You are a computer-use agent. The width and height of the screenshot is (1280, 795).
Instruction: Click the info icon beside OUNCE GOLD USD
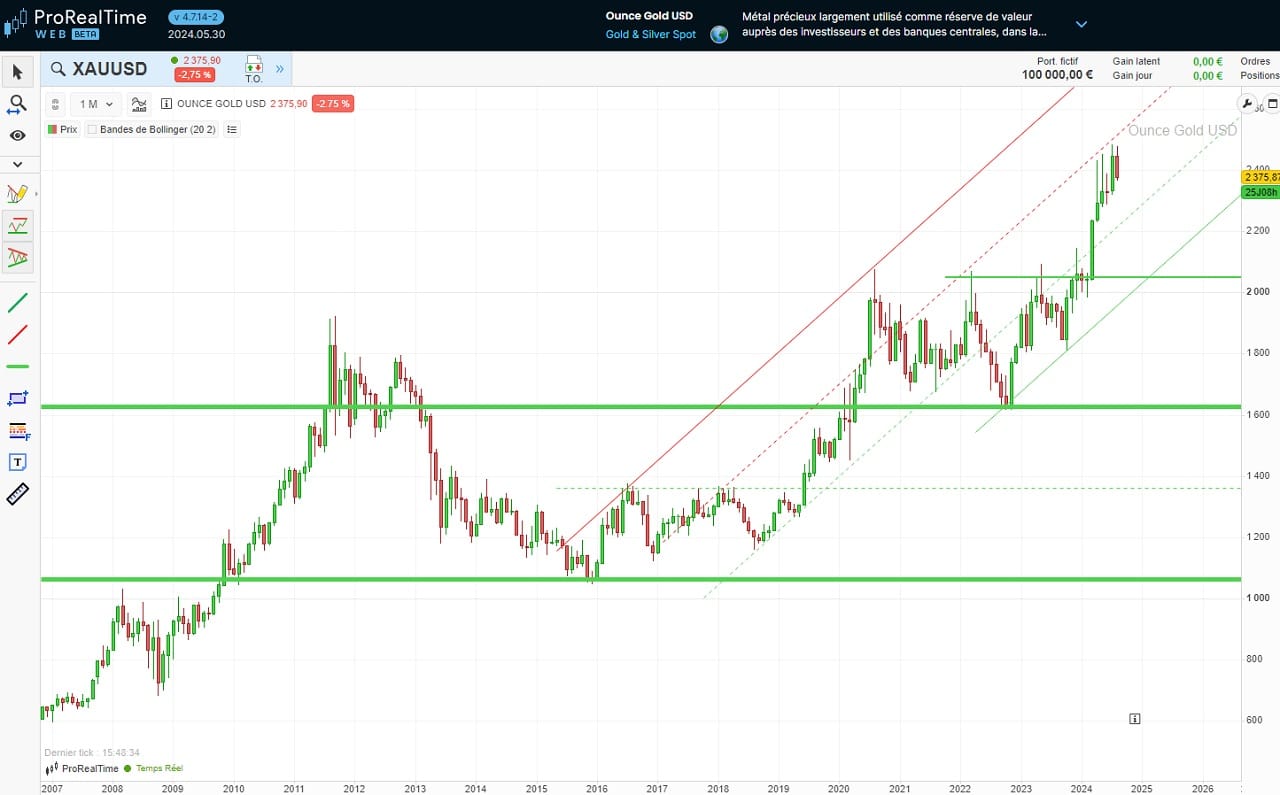166,104
